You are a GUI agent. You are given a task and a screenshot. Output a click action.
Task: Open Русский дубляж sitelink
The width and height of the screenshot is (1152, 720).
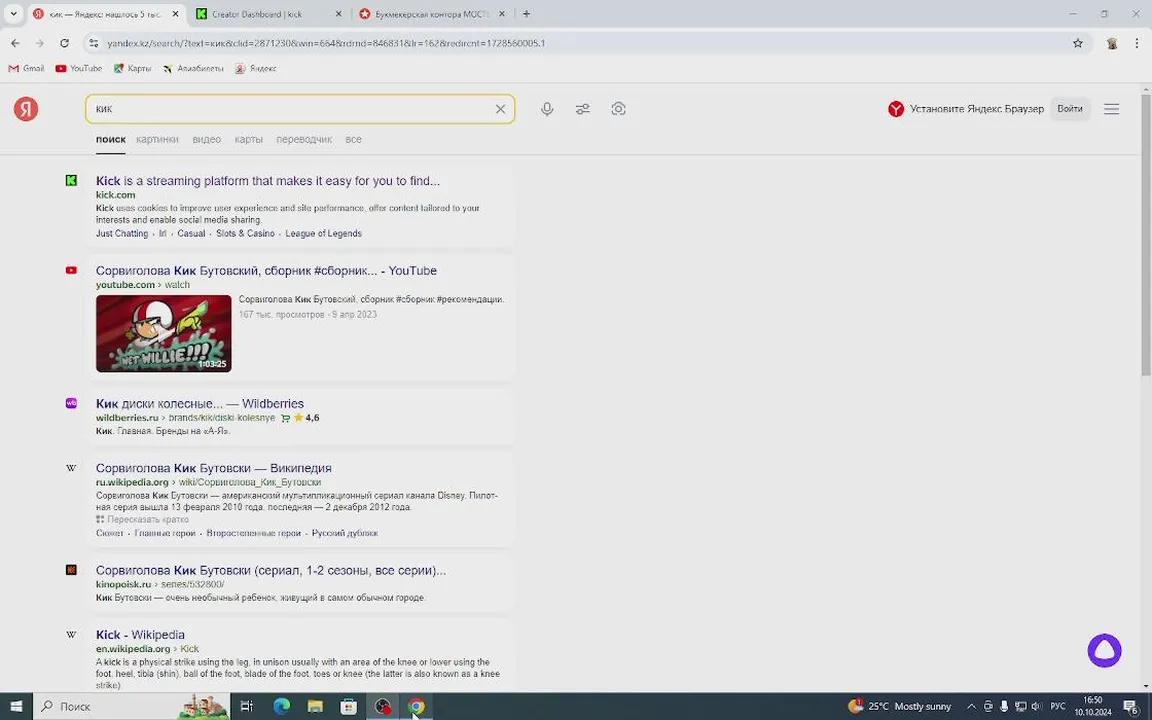click(x=345, y=533)
